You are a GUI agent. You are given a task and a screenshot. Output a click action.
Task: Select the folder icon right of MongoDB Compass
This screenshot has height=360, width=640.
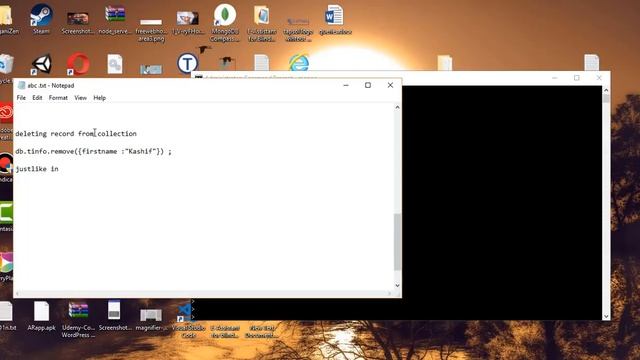262,23
